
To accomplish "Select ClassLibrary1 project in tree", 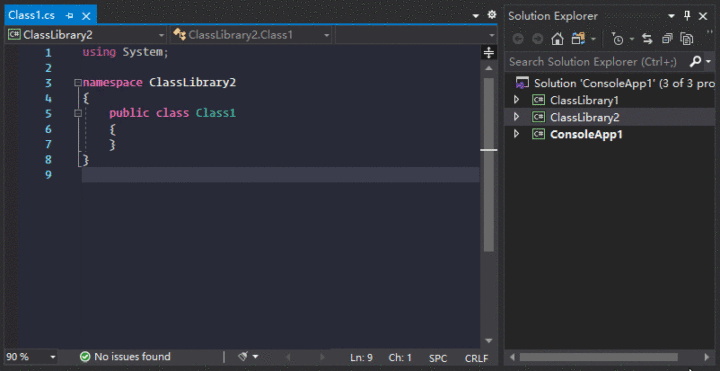I will [585, 100].
